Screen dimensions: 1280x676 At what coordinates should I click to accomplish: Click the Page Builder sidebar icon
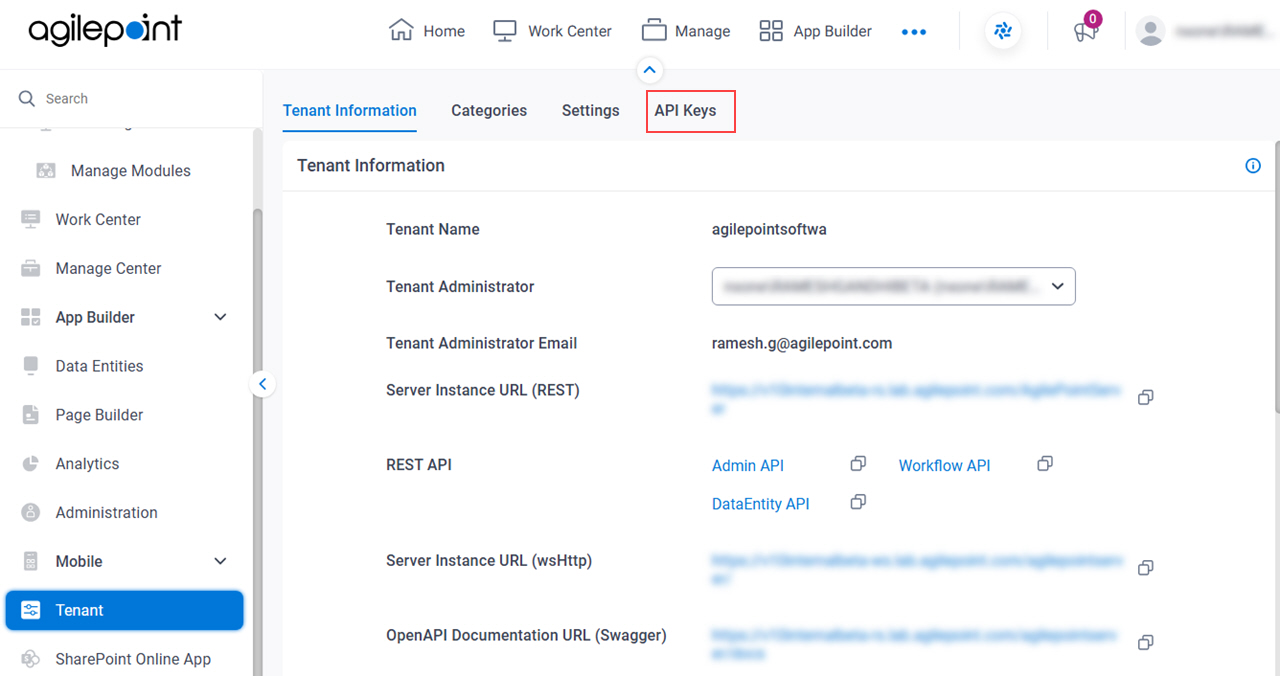tap(31, 415)
